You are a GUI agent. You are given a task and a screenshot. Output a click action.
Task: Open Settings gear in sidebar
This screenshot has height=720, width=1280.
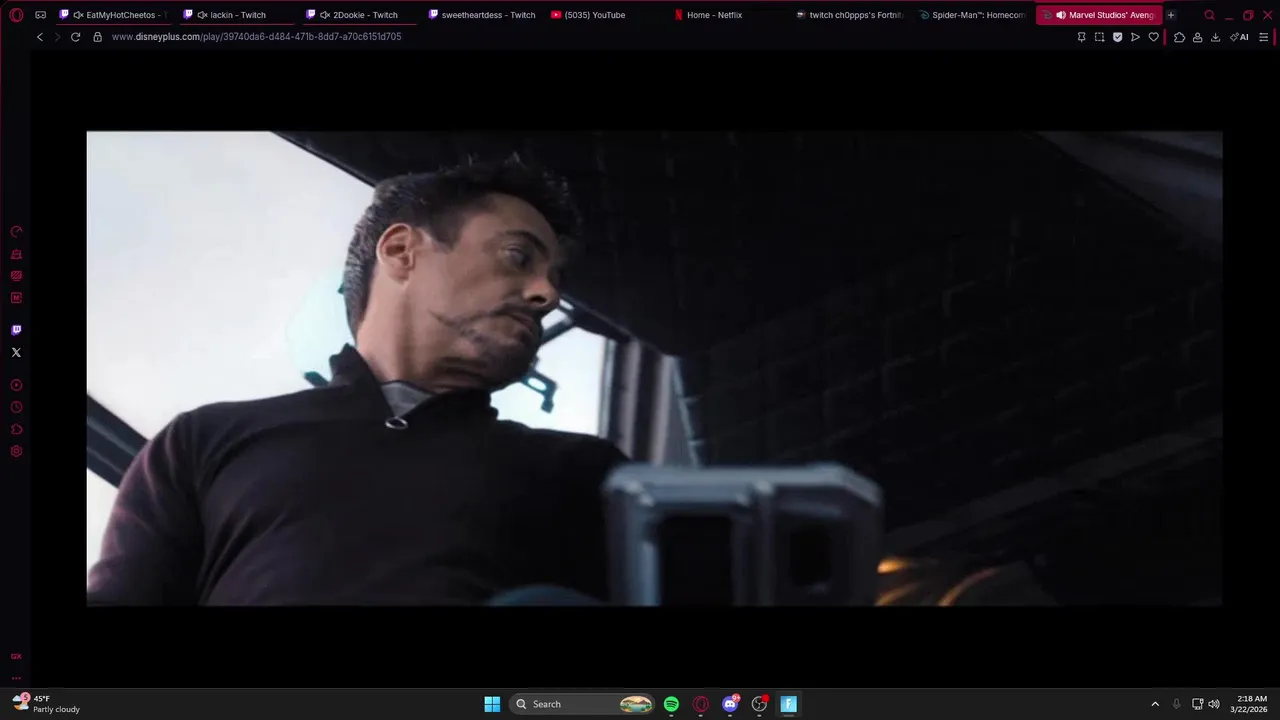tap(16, 451)
